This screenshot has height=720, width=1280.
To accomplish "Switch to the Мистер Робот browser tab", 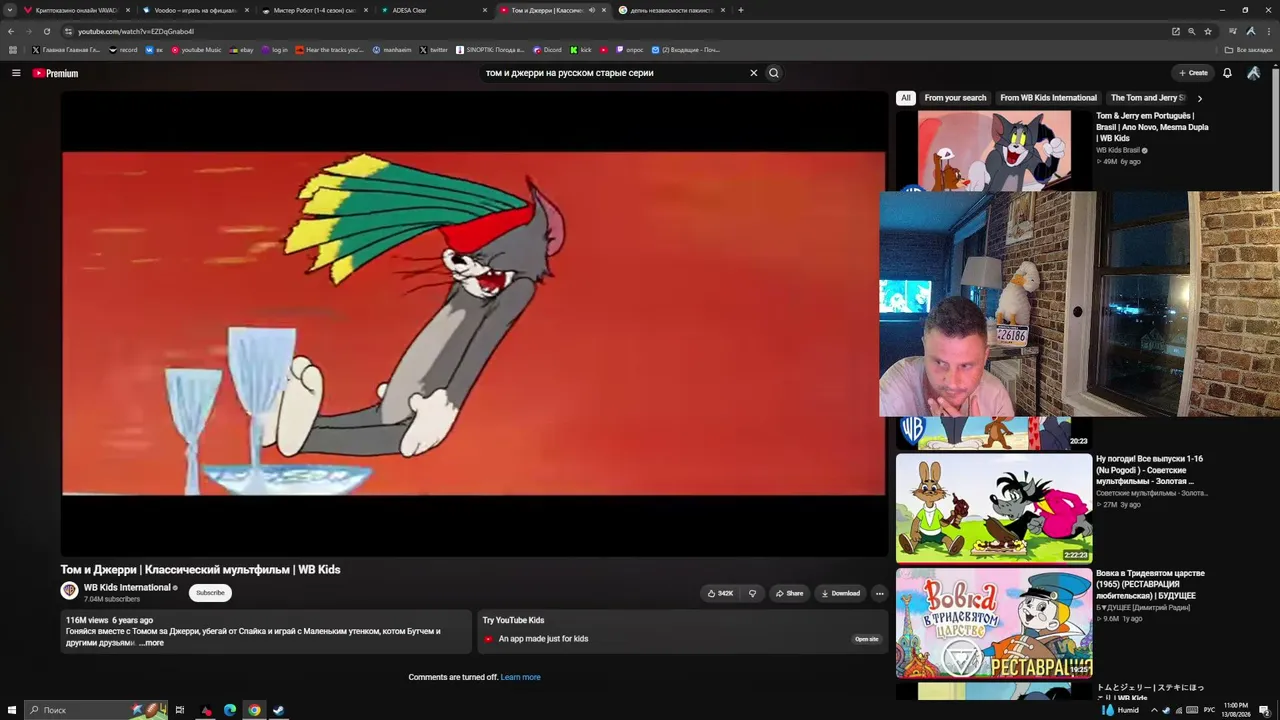I will click(314, 10).
